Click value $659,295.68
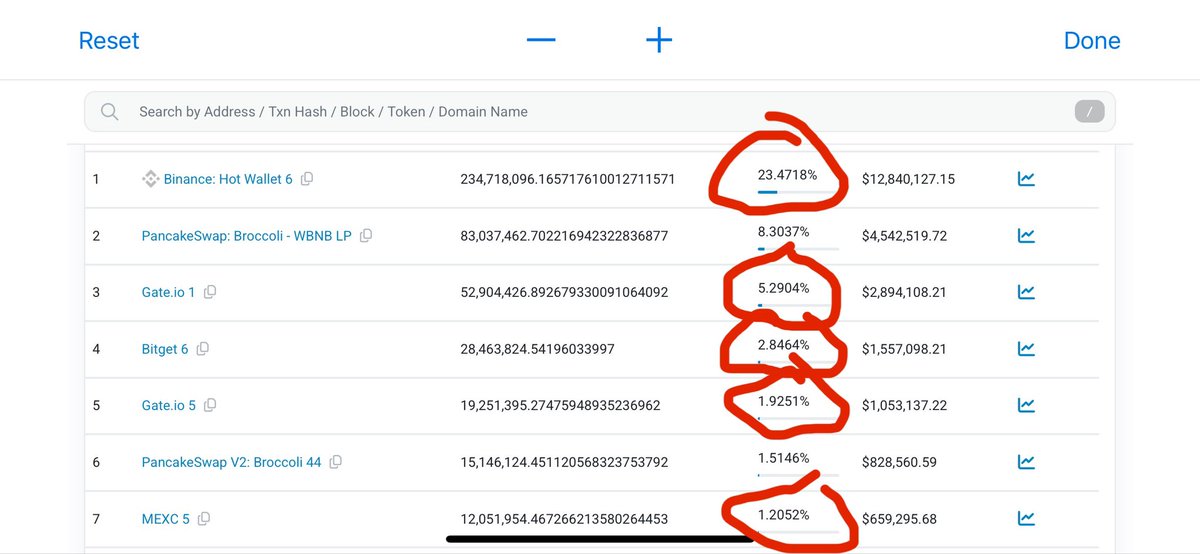 coord(899,519)
